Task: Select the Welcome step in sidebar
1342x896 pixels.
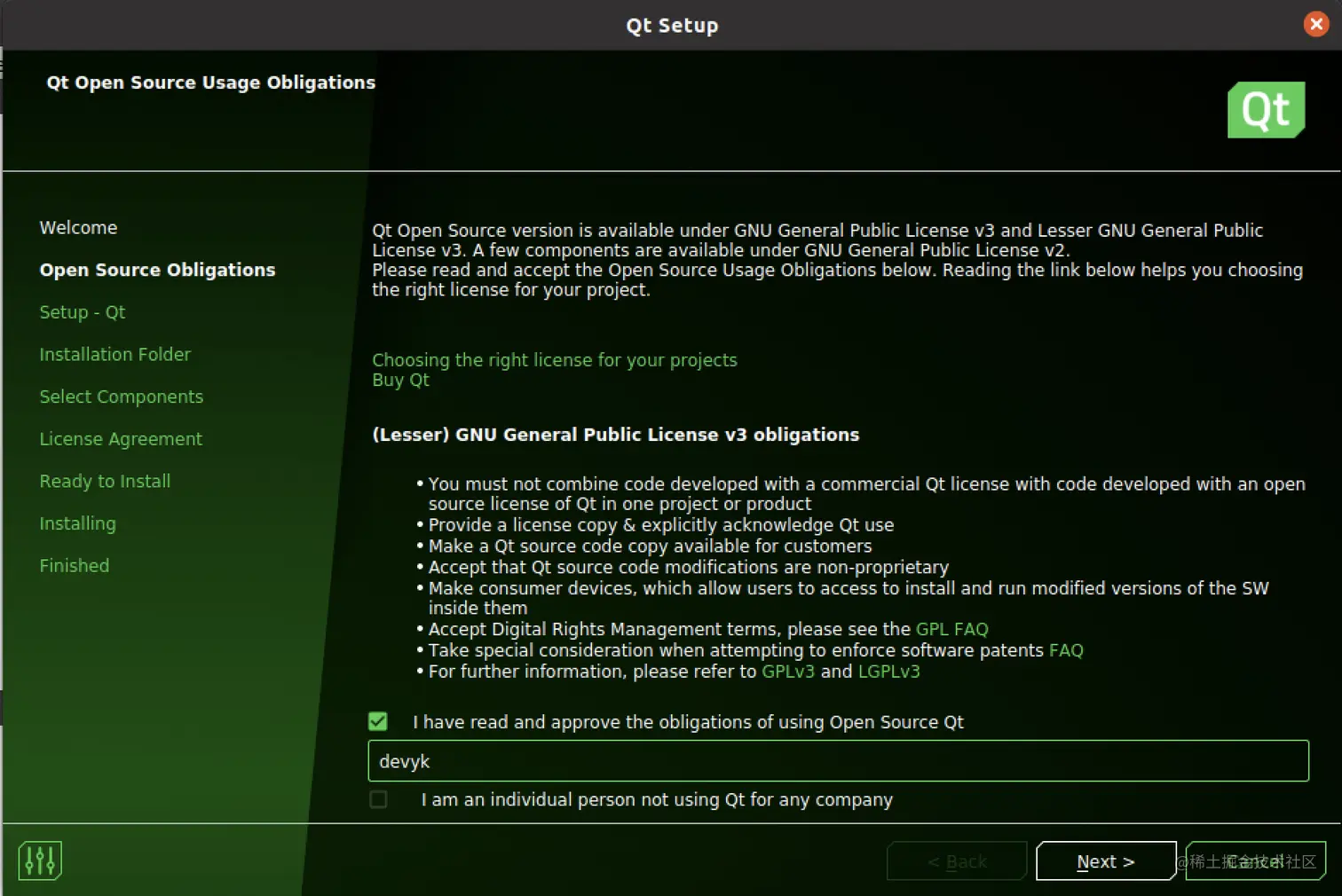Action: click(x=78, y=228)
